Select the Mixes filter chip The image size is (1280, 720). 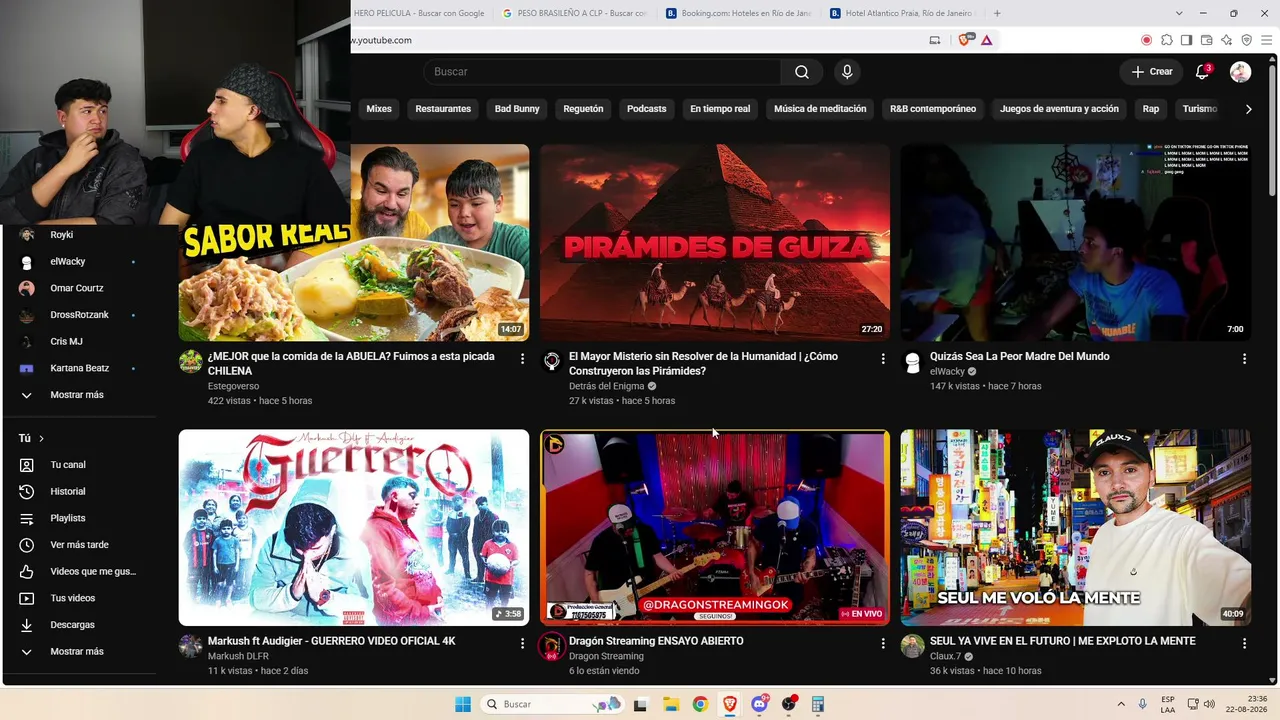[x=379, y=109]
